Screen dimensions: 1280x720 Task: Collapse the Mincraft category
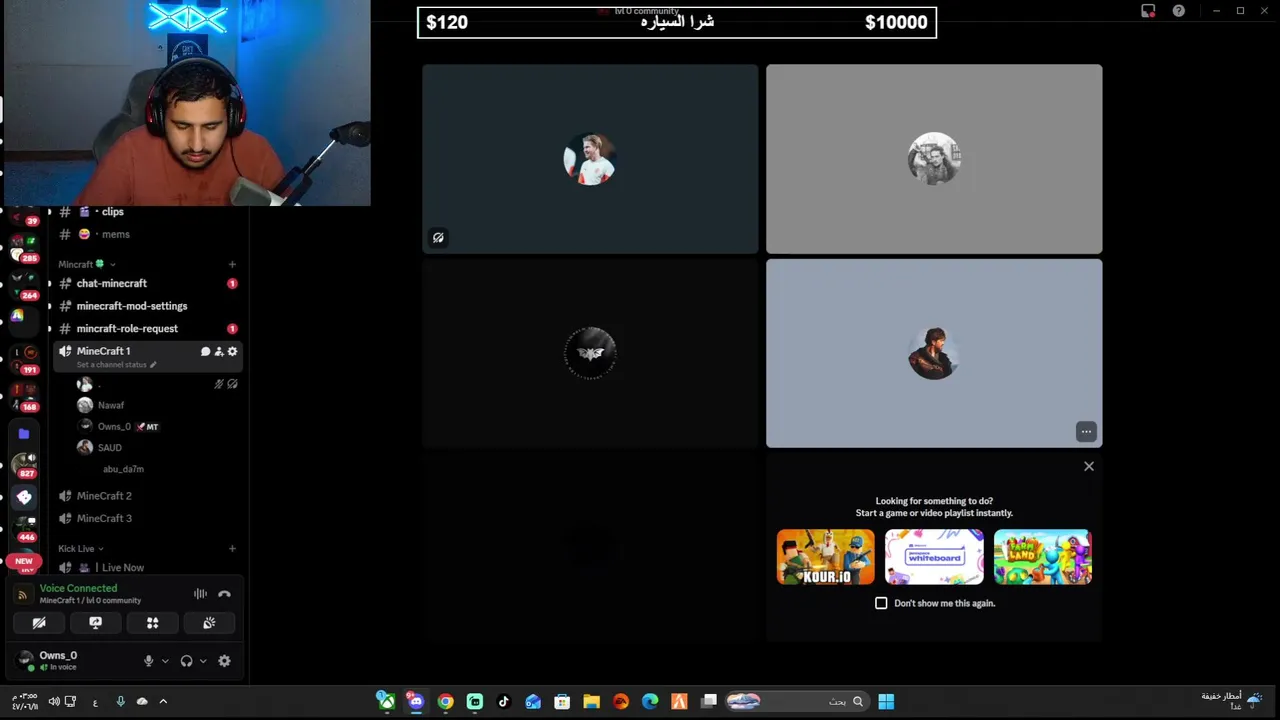click(x=85, y=264)
